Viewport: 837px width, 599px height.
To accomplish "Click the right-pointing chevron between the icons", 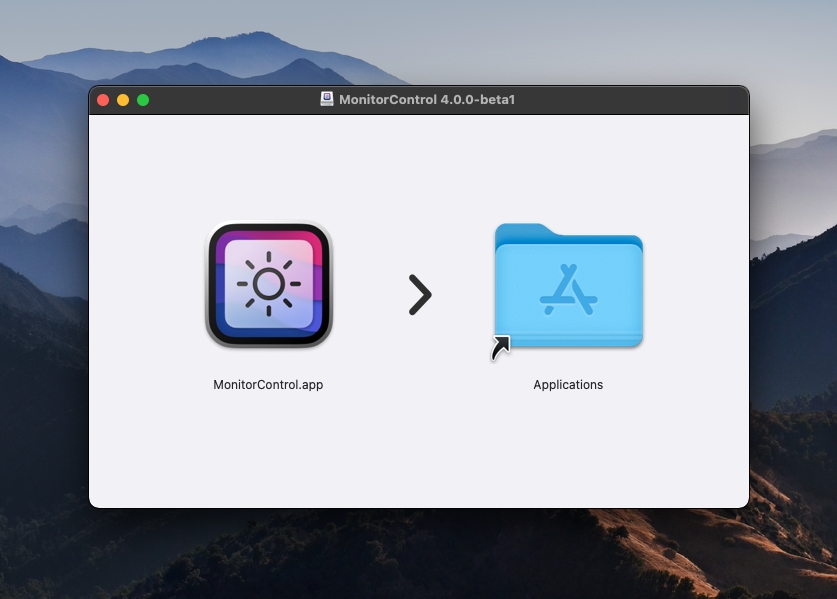I will point(420,295).
